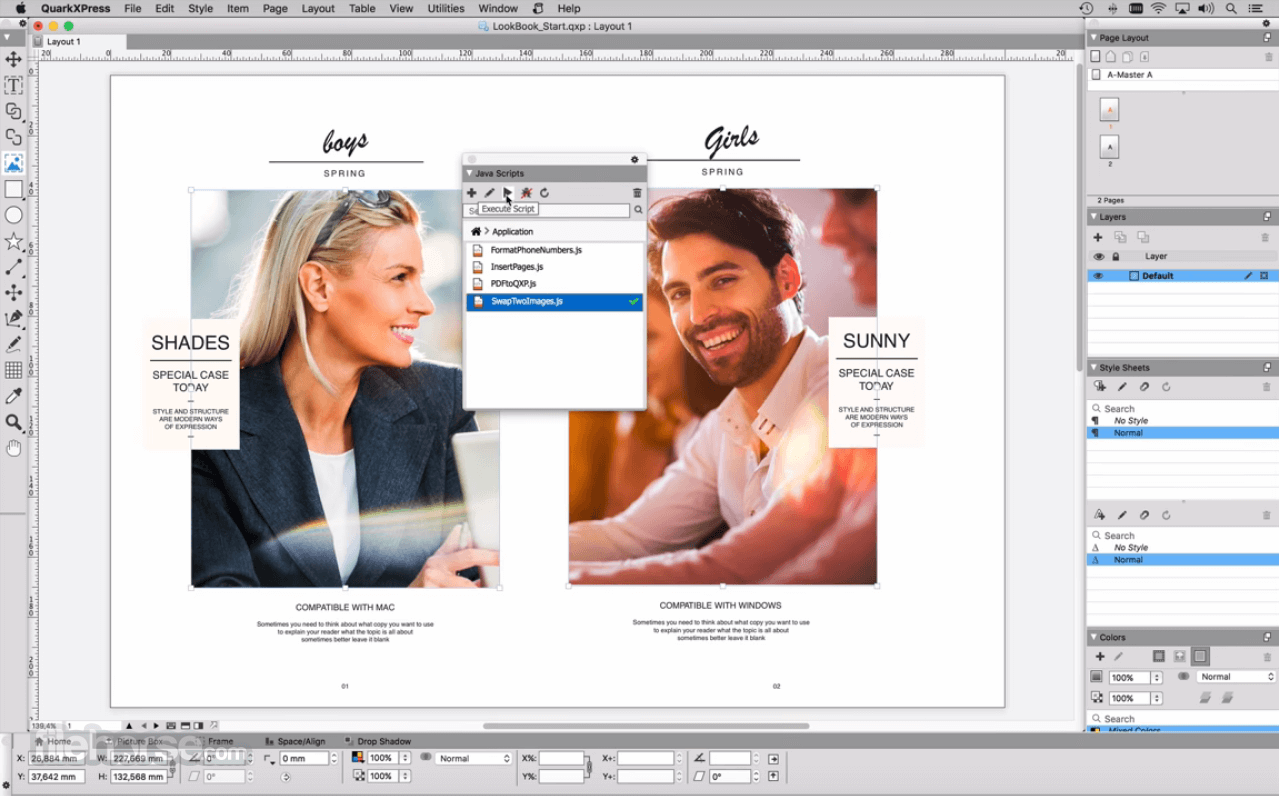Collapse the Page Layout panel
This screenshot has height=796, width=1279.
[x=1094, y=38]
